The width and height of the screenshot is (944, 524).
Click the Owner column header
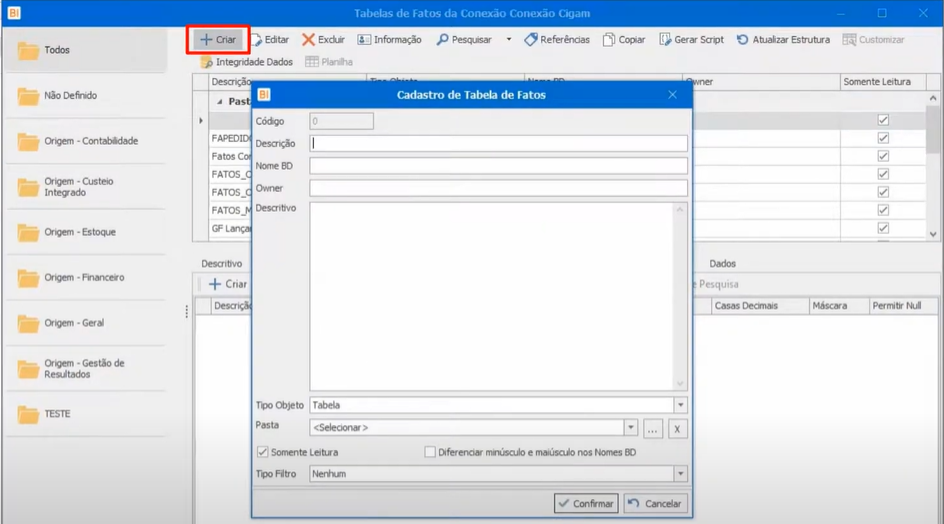[x=761, y=82]
